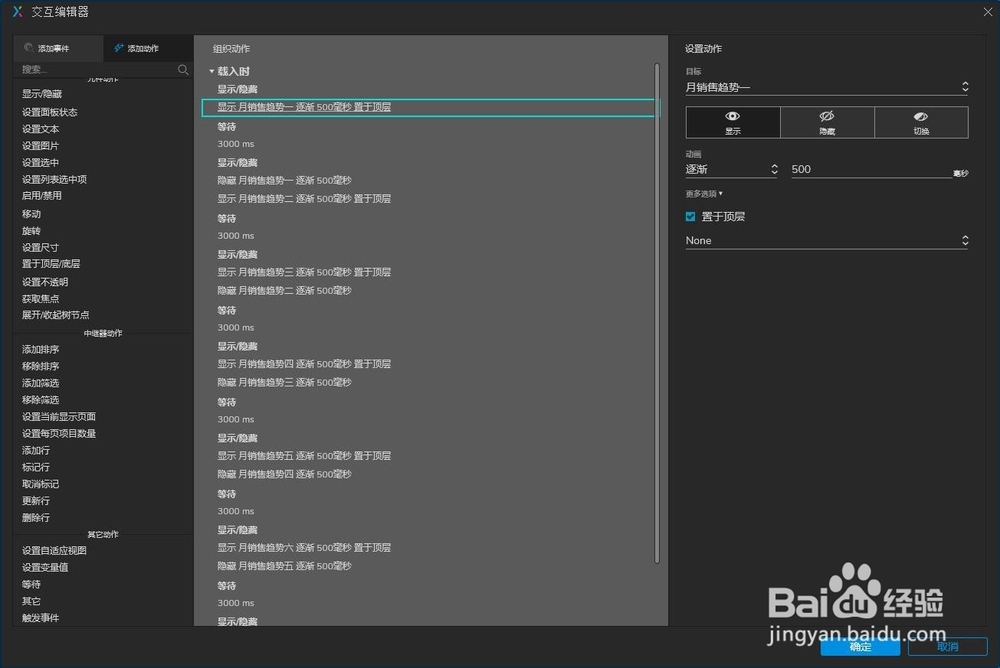Add the 设置列表选中项 action

54,179
